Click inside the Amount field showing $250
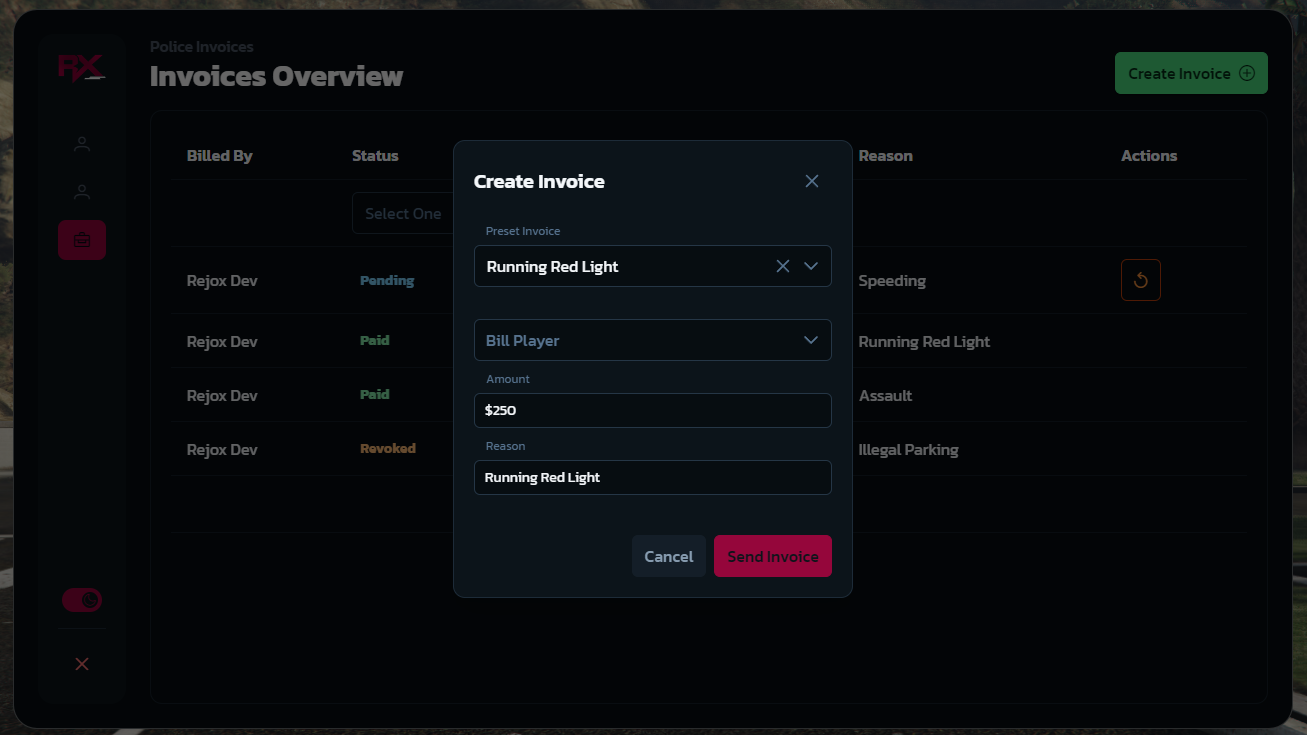1307x735 pixels. pyautogui.click(x=652, y=410)
